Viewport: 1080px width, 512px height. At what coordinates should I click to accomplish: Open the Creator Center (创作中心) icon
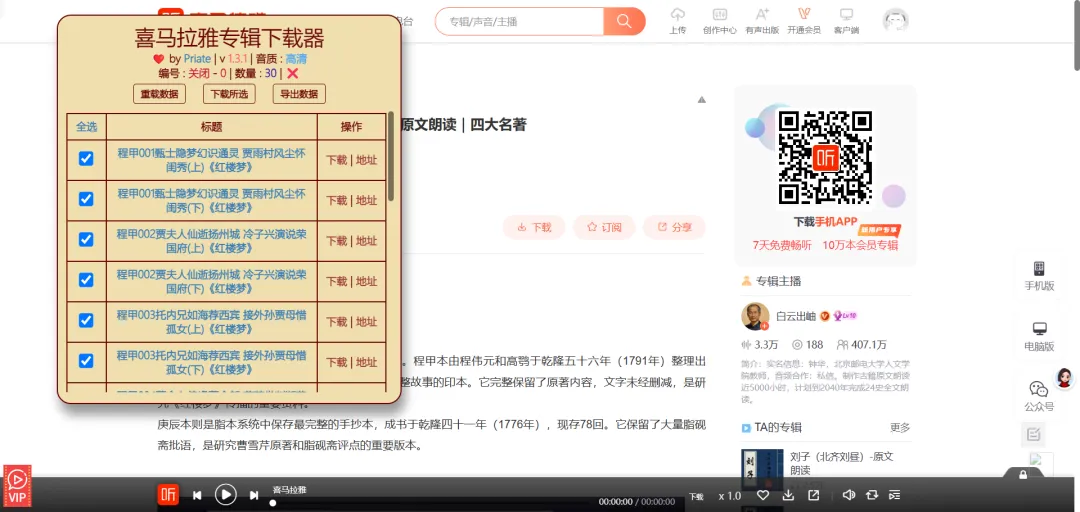(720, 14)
